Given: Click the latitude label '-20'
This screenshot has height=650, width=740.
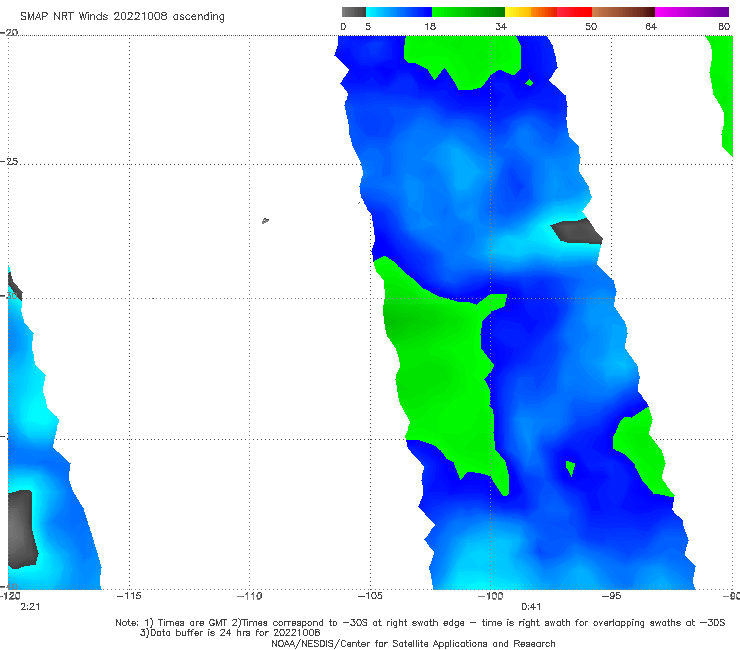Looking at the screenshot, I should point(9,32).
